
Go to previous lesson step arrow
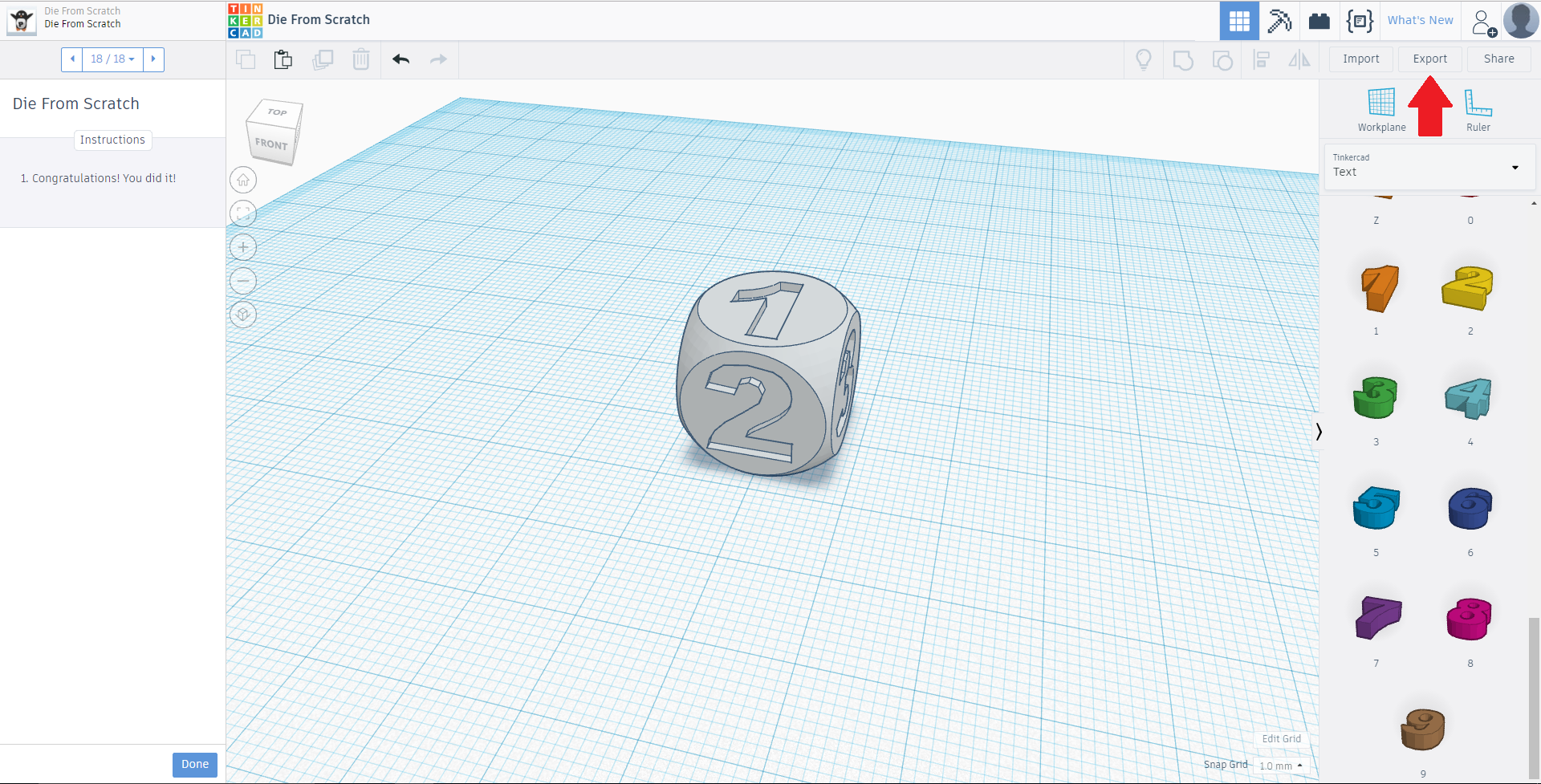[x=72, y=59]
